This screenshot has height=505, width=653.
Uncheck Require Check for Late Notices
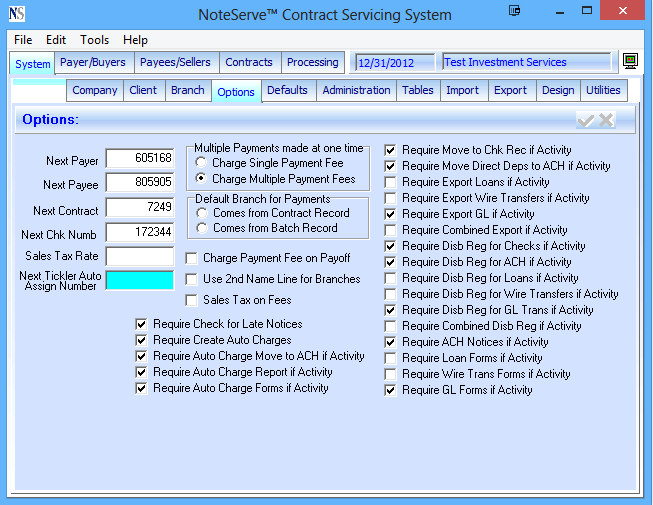coord(142,325)
